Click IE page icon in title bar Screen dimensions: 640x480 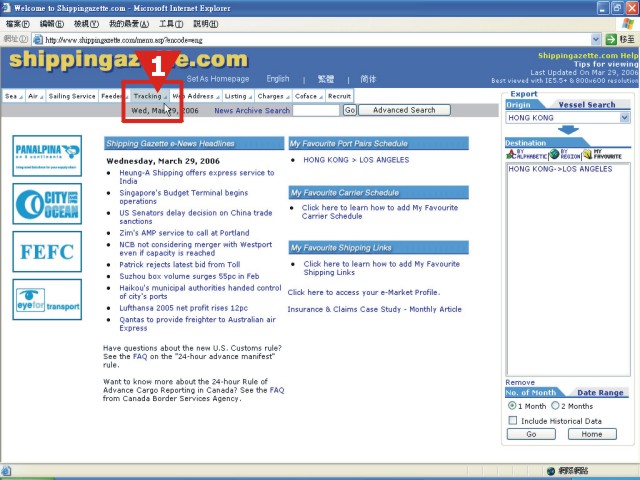coord(6,8)
